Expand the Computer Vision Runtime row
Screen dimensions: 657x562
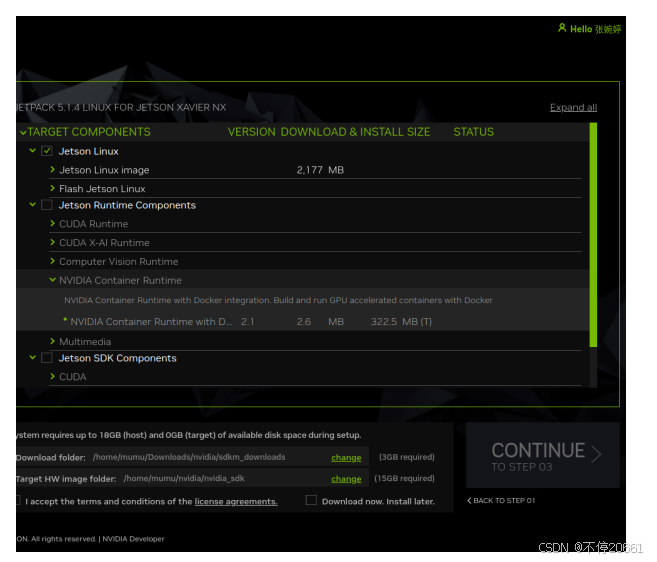(x=52, y=261)
